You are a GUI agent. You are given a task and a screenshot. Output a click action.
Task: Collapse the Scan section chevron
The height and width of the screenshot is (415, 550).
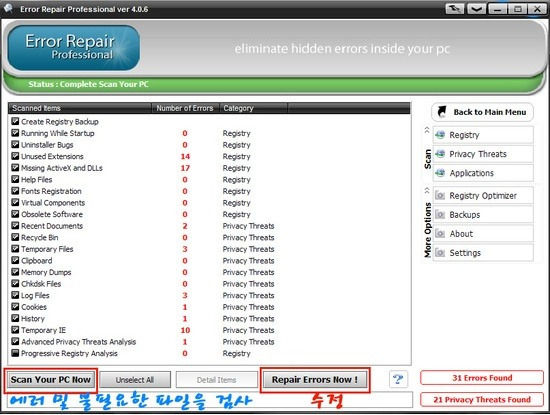427,130
